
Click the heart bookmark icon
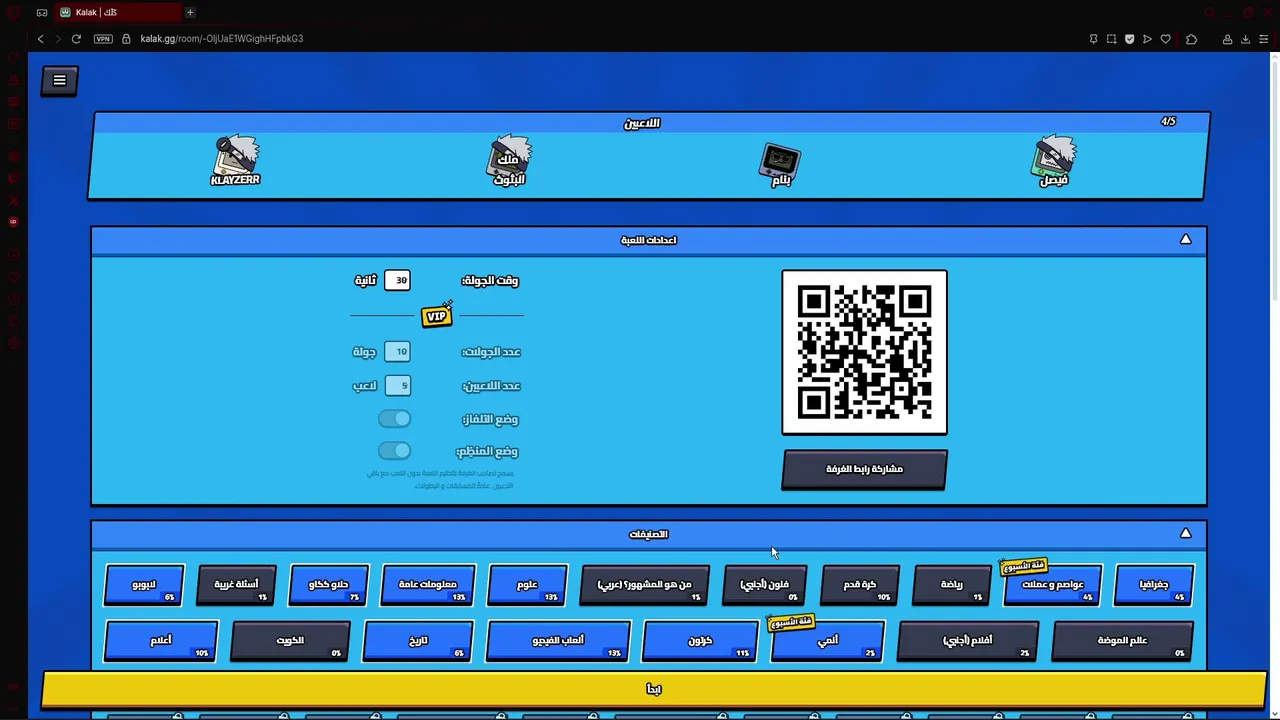(1165, 39)
